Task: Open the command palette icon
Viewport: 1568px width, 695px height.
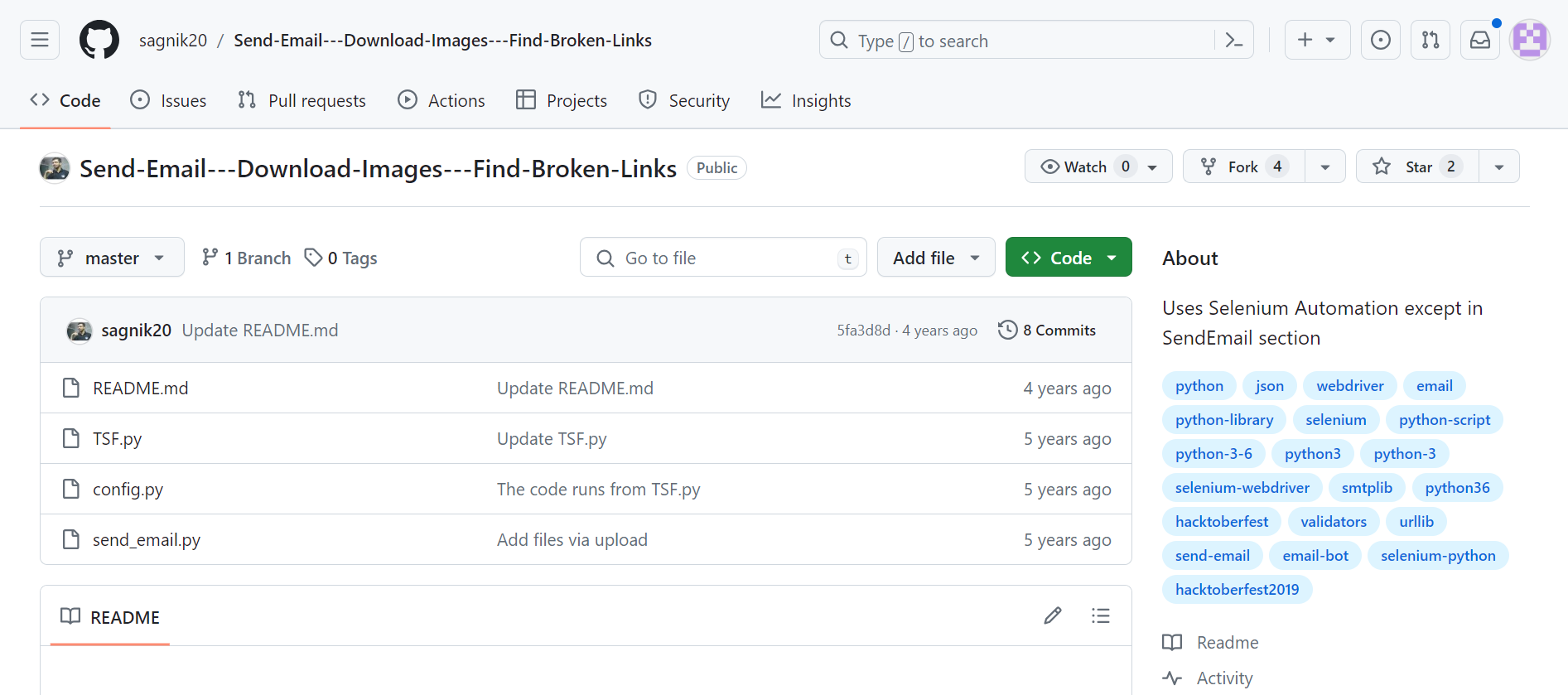Action: click(x=1233, y=40)
